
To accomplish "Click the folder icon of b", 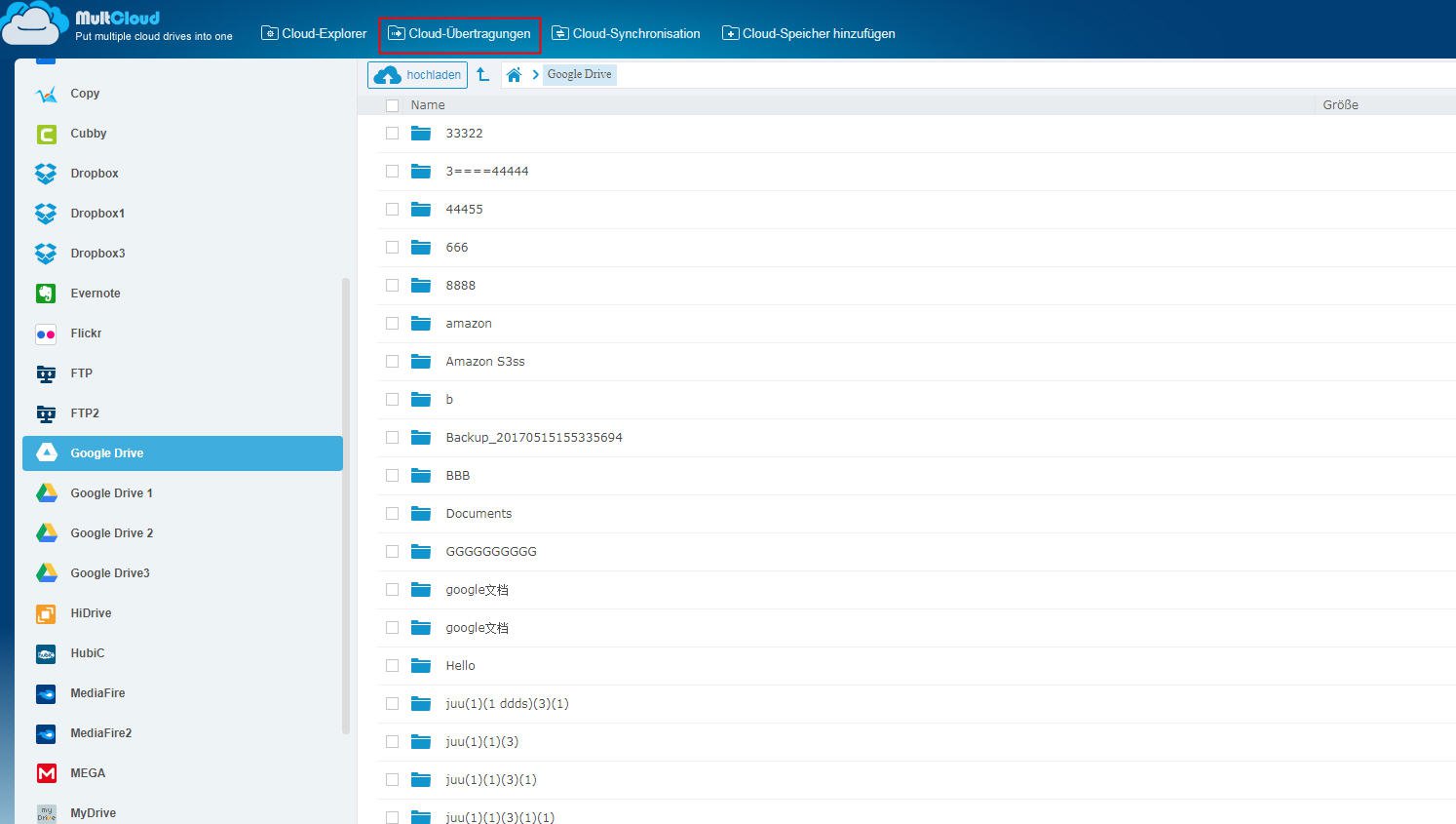I will pos(421,399).
